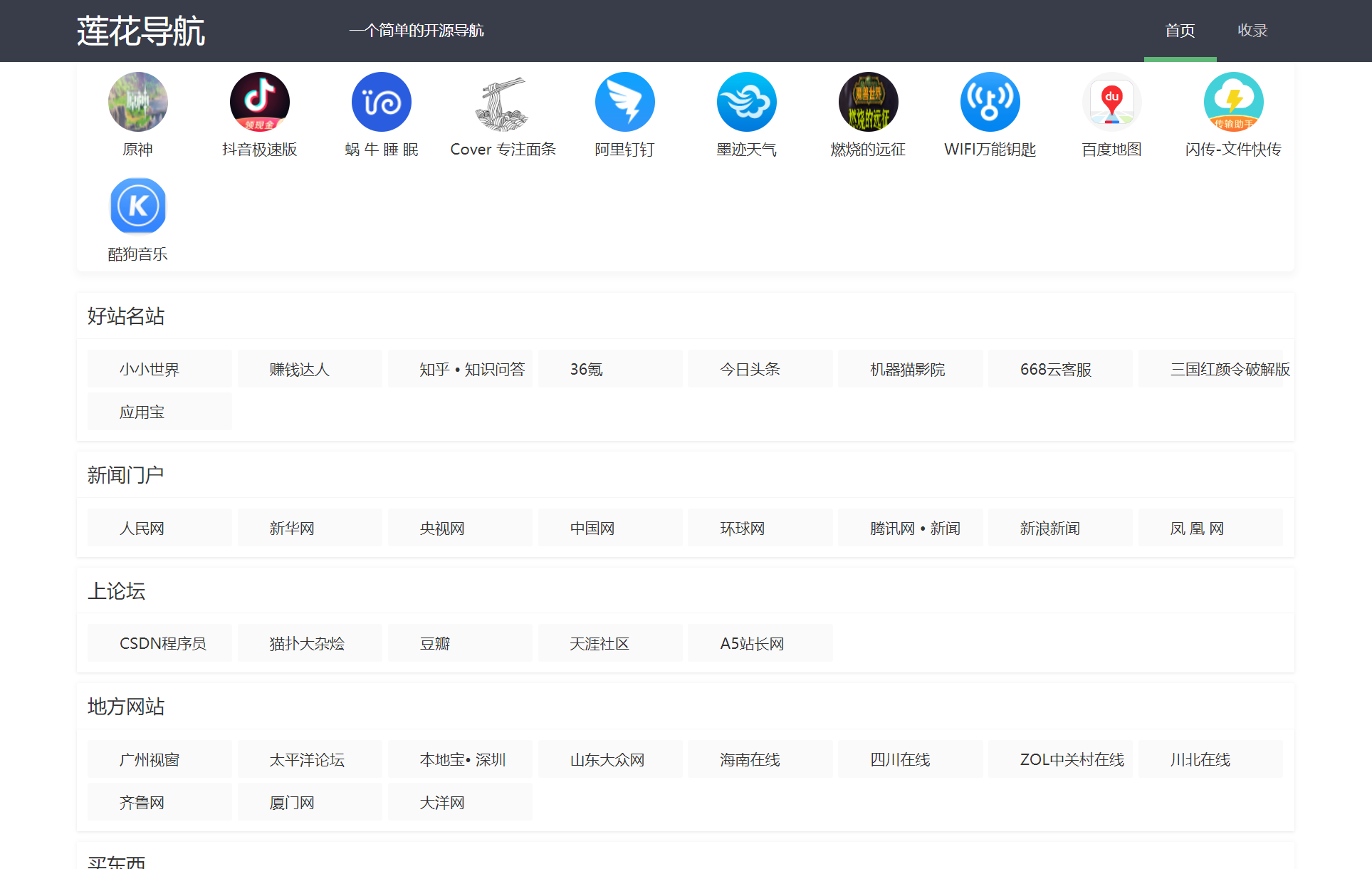Switch to the 首页 tab

click(x=1180, y=31)
